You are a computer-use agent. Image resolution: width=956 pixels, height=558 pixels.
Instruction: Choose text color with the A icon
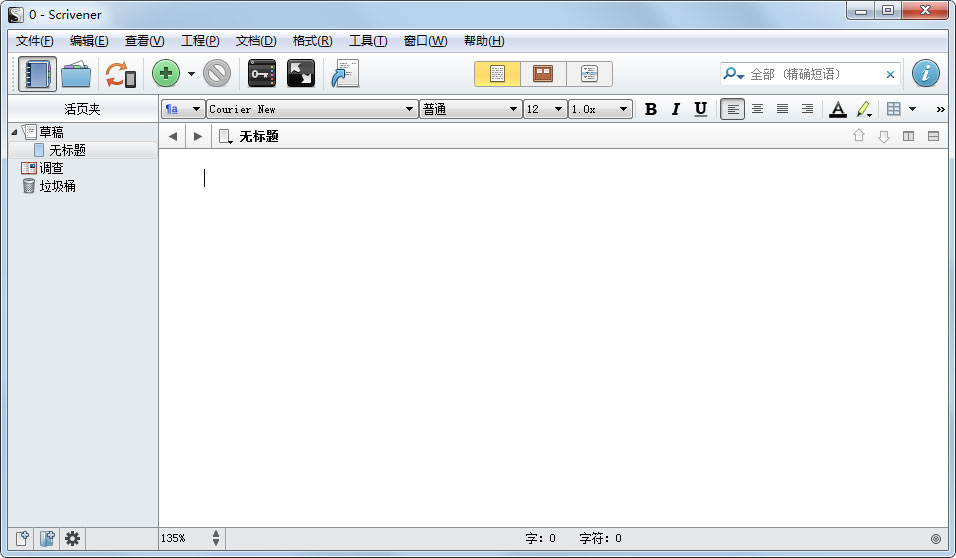tap(838, 109)
